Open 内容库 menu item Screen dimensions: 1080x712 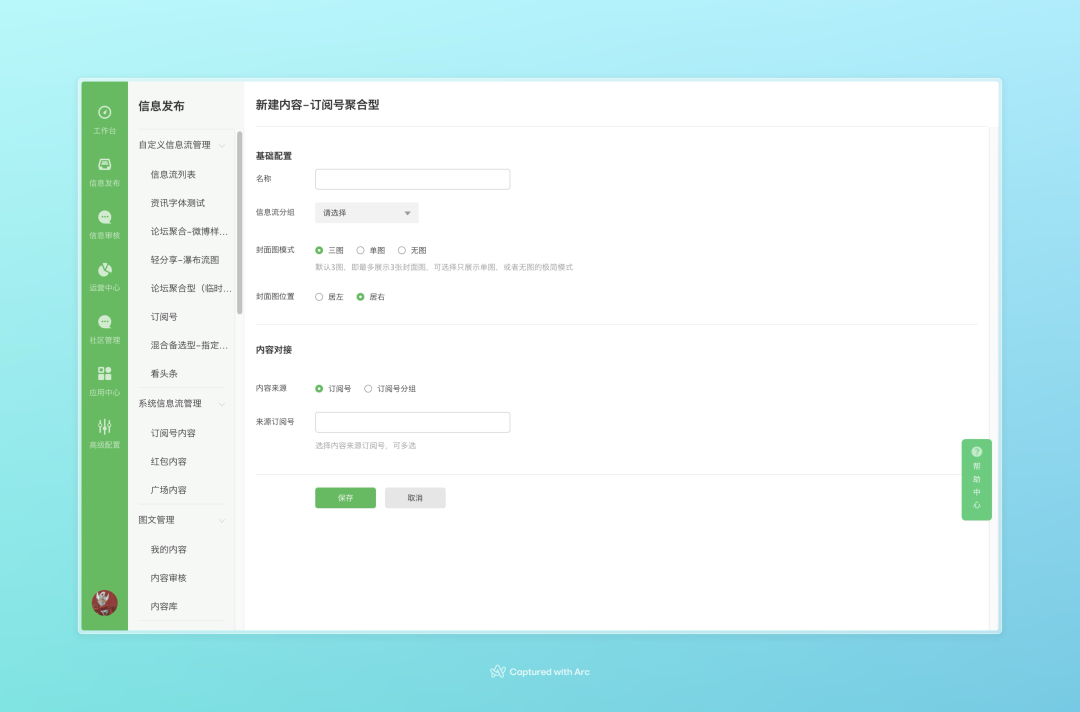[x=164, y=607]
